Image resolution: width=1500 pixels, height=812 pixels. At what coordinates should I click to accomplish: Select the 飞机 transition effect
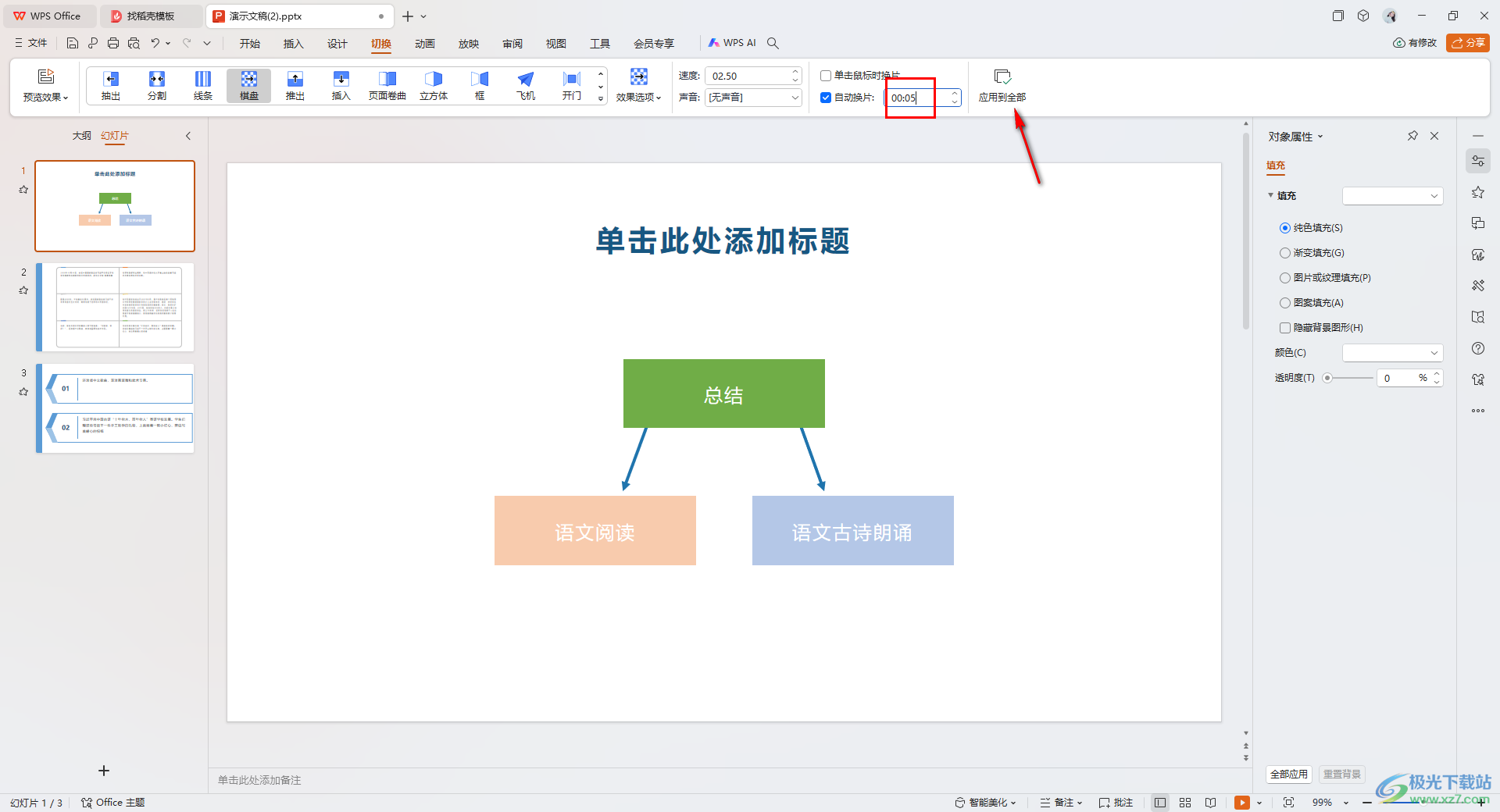click(x=526, y=85)
